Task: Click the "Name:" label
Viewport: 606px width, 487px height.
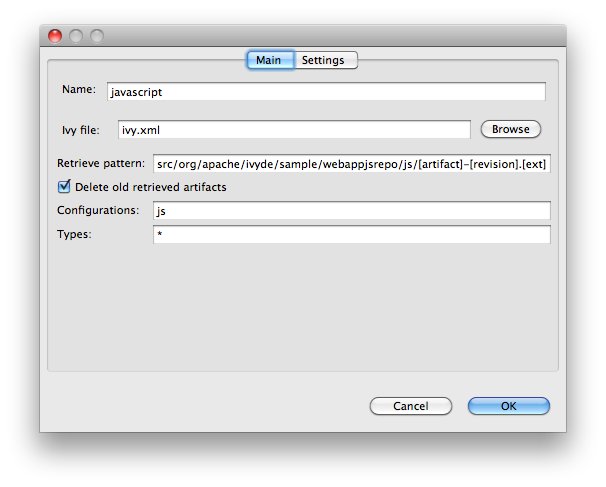Action: point(78,89)
